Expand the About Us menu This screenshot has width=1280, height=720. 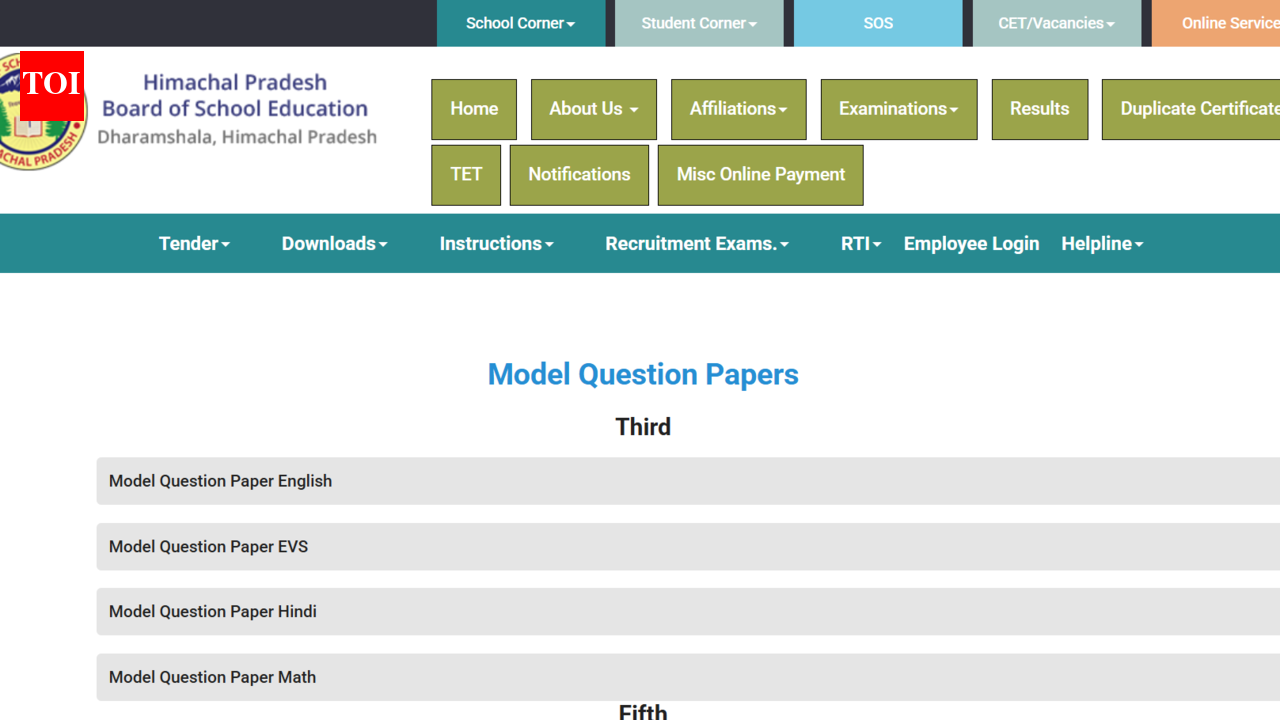[594, 109]
